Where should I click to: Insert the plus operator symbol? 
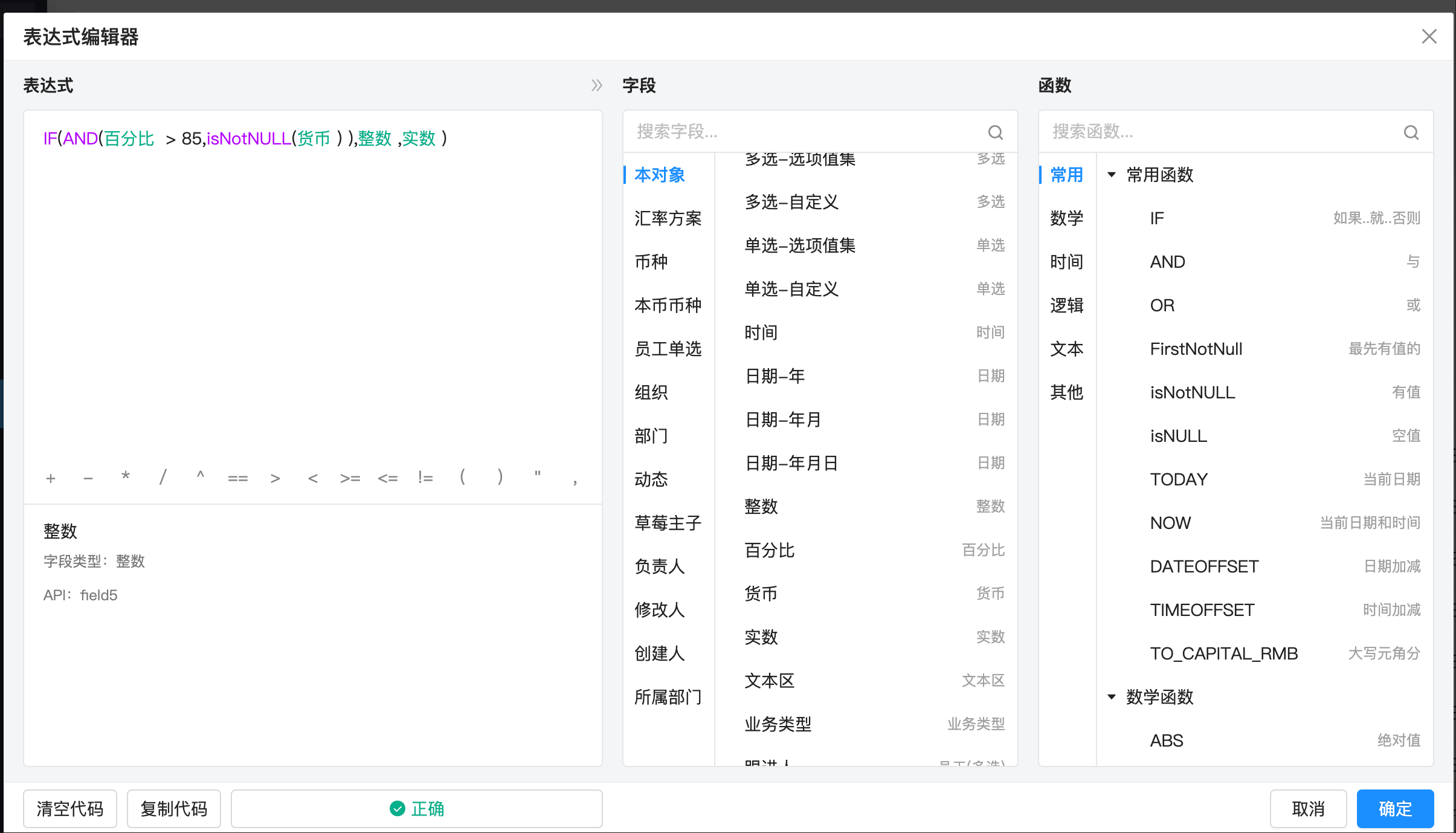[51, 478]
